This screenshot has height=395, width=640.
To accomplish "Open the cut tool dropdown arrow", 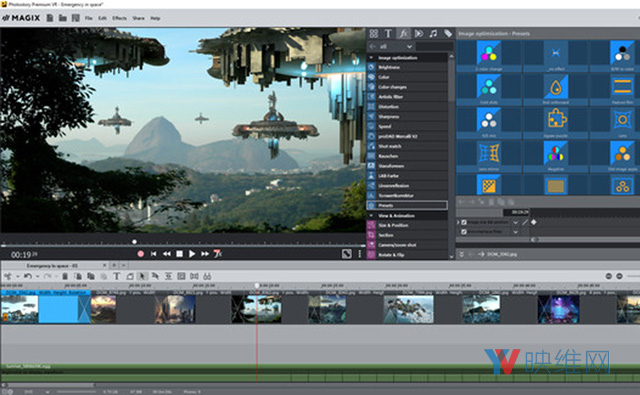I will point(18,276).
